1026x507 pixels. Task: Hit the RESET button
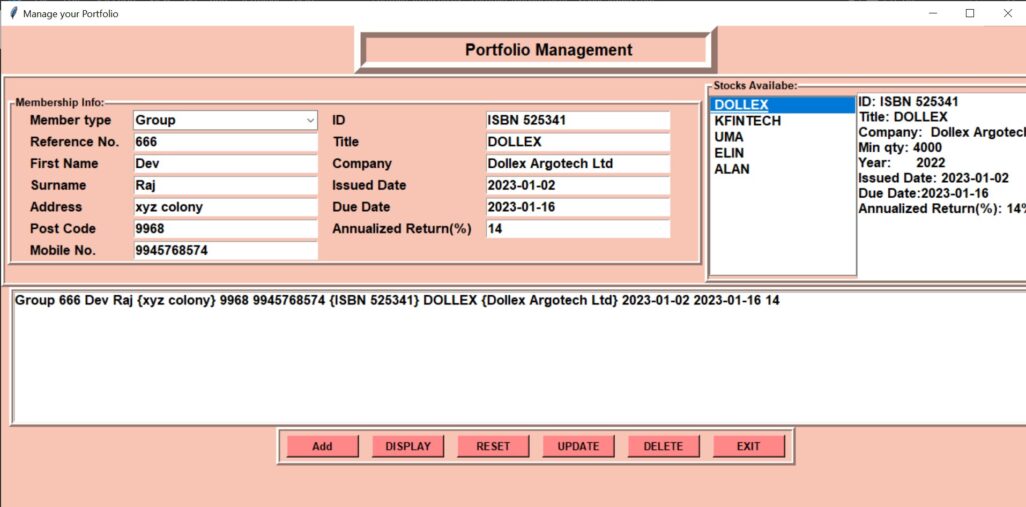[493, 446]
